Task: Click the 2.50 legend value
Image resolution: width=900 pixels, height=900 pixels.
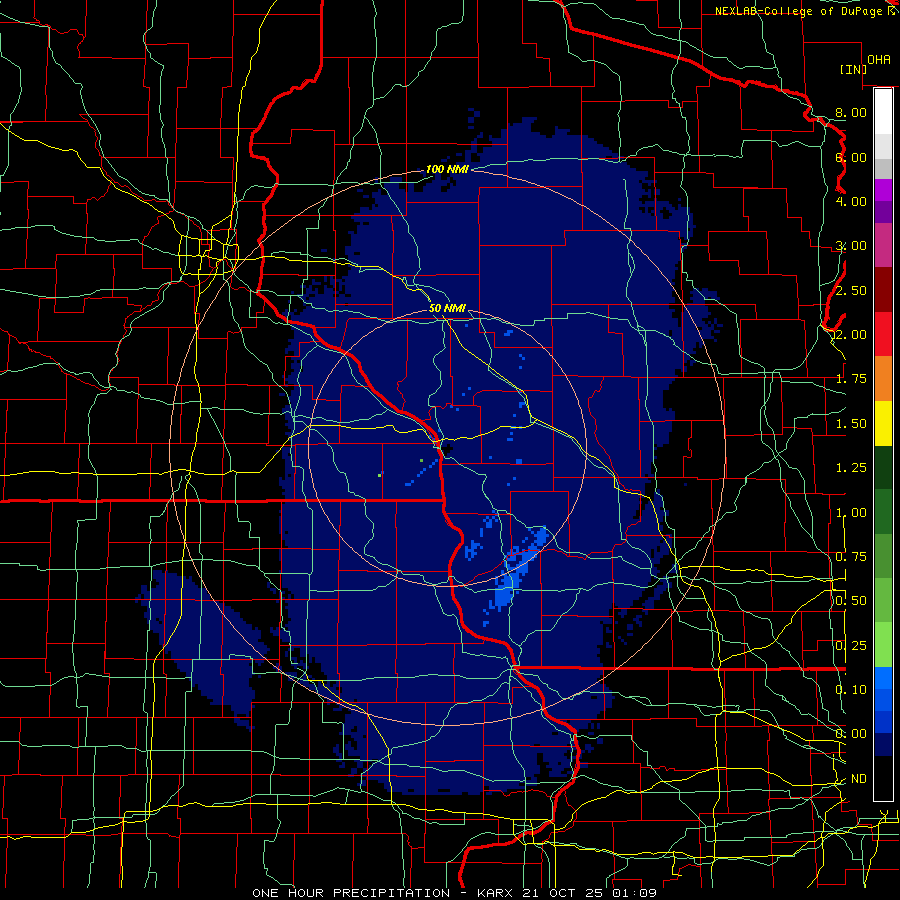Action: tap(851, 290)
